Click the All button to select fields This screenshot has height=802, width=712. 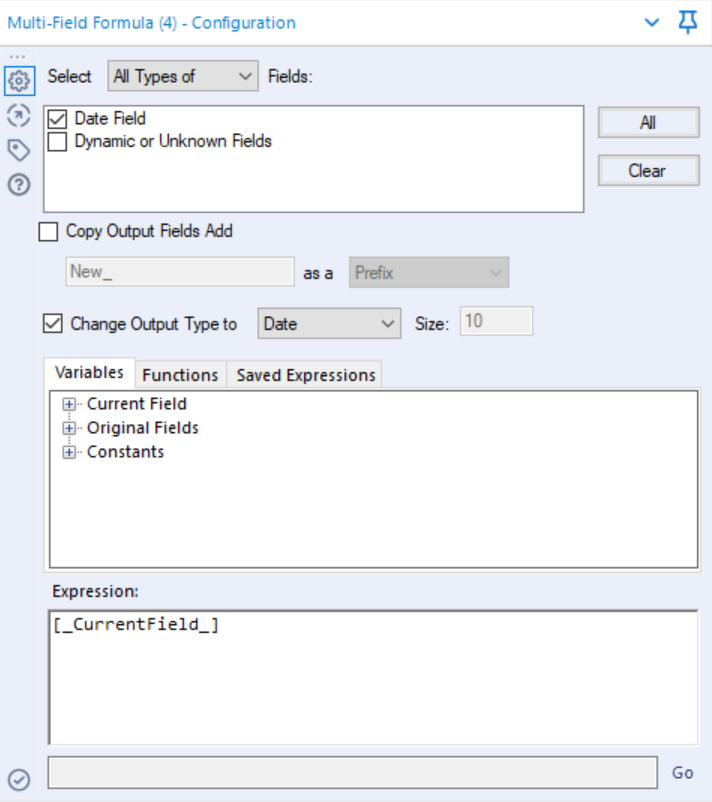click(x=647, y=122)
